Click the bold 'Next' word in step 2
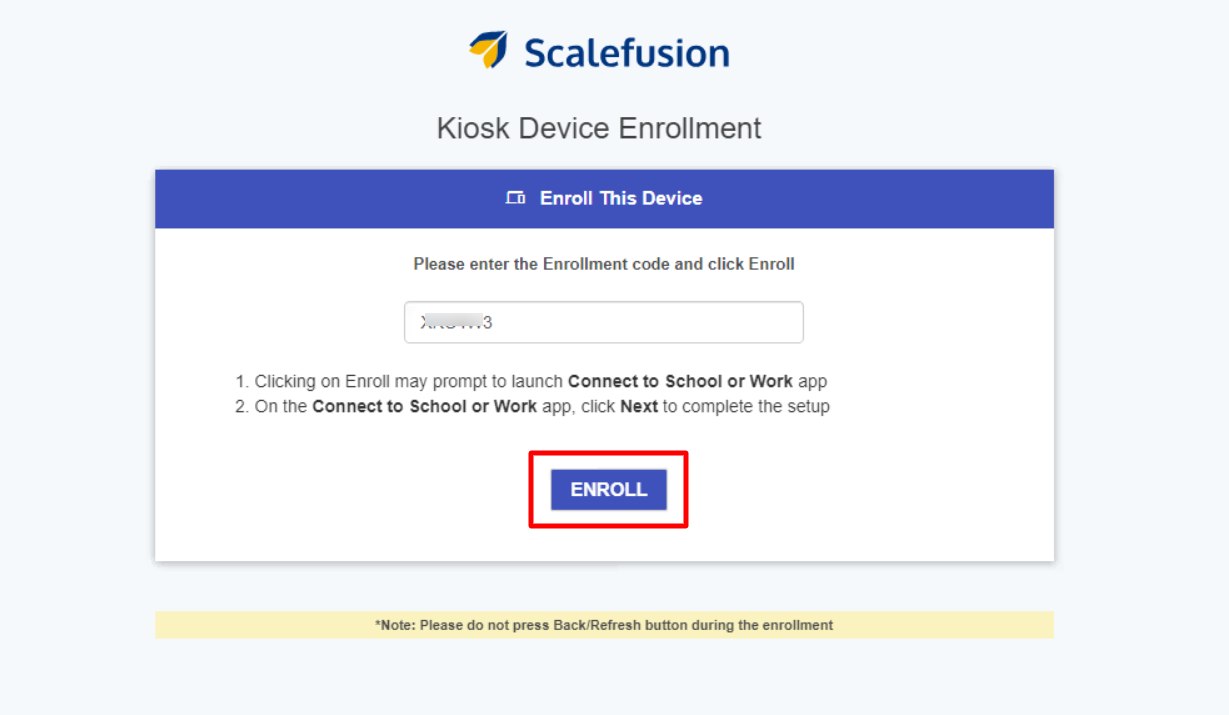 click(639, 407)
